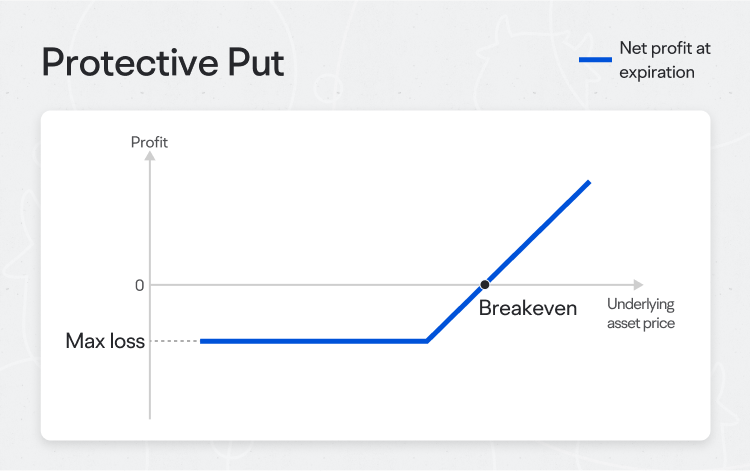Viewport: 750px width, 471px height.
Task: Click the kink where the blue line turns upward
Action: pos(427,341)
